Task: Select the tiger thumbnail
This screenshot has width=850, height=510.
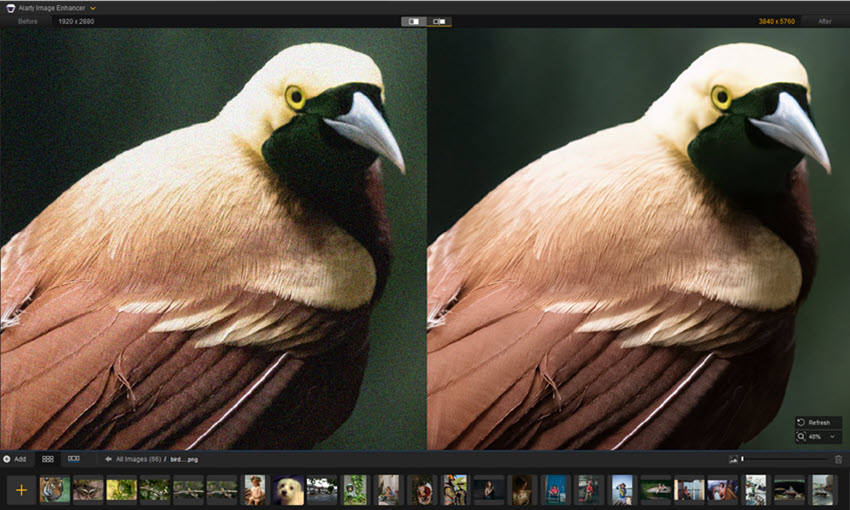Action: 55,490
